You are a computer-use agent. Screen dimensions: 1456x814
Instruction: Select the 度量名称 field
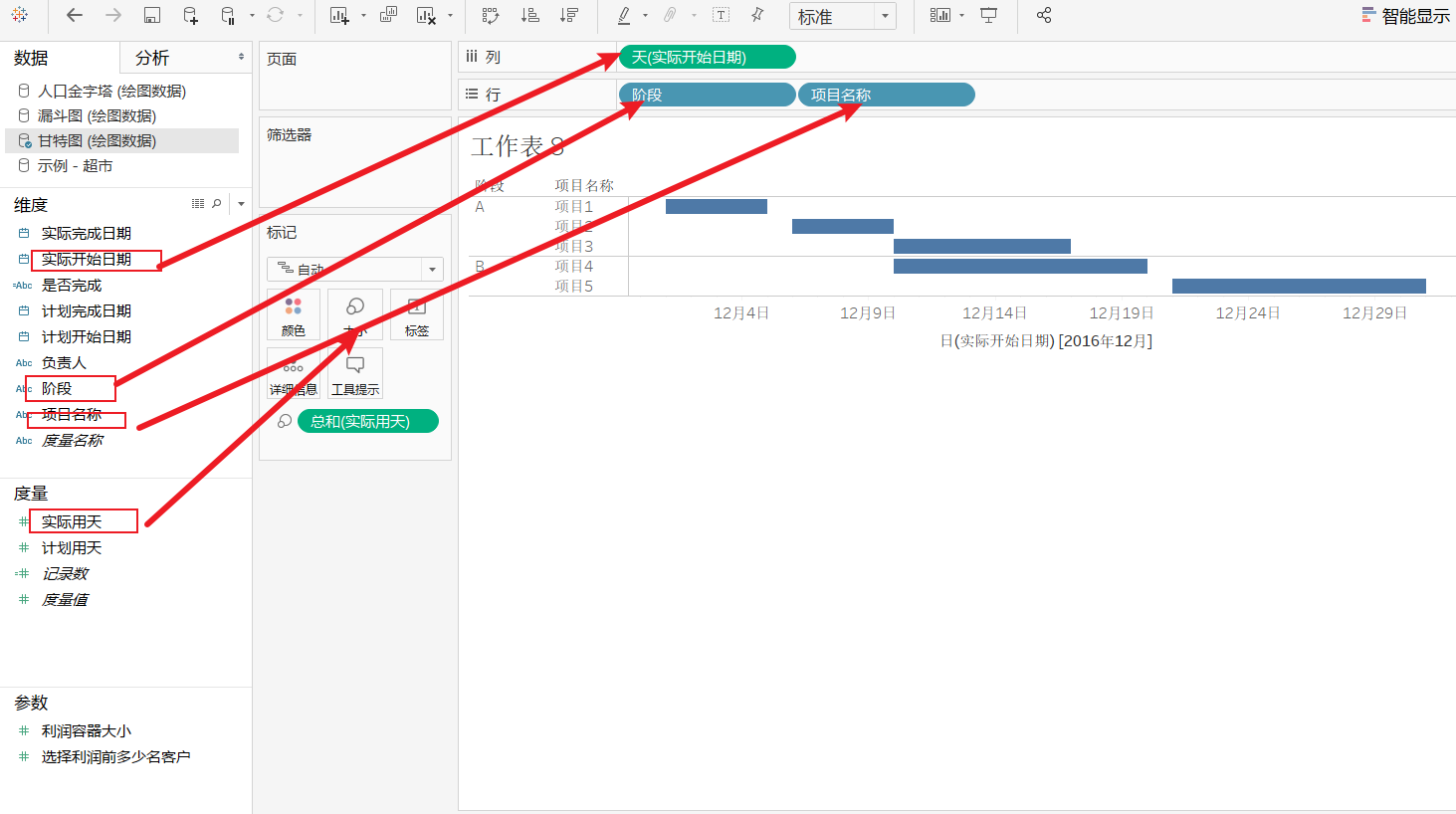coord(72,440)
